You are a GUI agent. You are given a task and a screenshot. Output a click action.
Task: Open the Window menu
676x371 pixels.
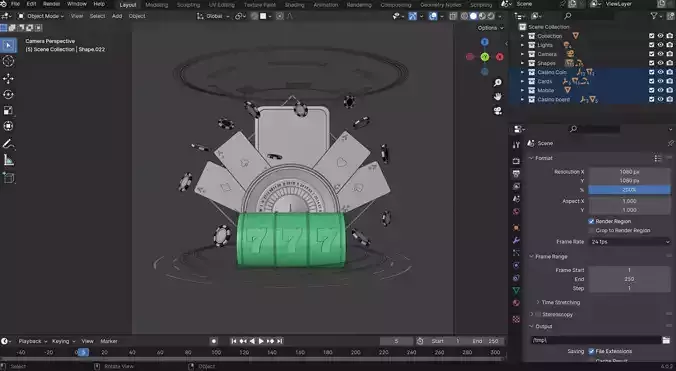point(77,4)
